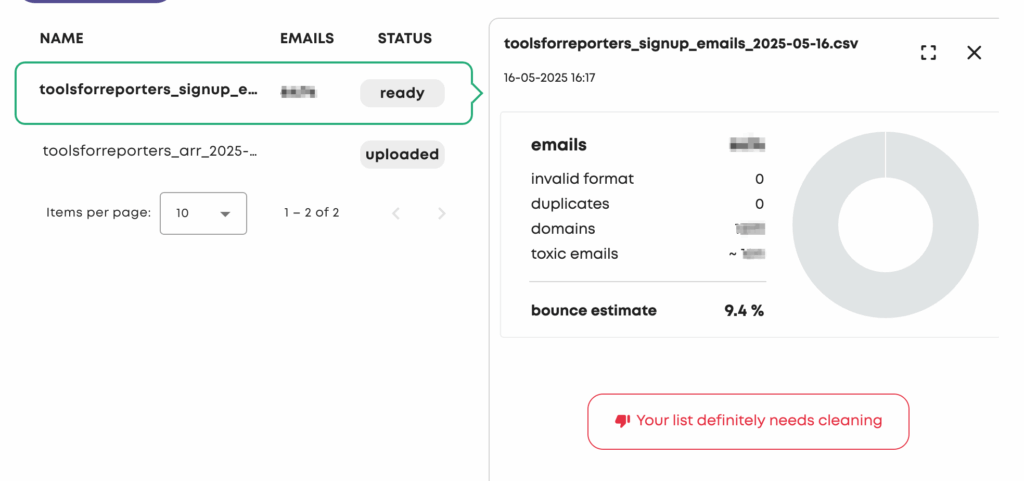The width and height of the screenshot is (1024, 481).
Task: Click the uploaded status badge
Action: point(402,155)
